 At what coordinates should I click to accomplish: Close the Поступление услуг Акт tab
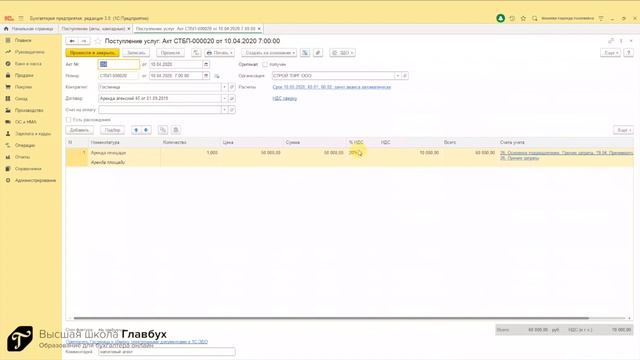pyautogui.click(x=259, y=29)
